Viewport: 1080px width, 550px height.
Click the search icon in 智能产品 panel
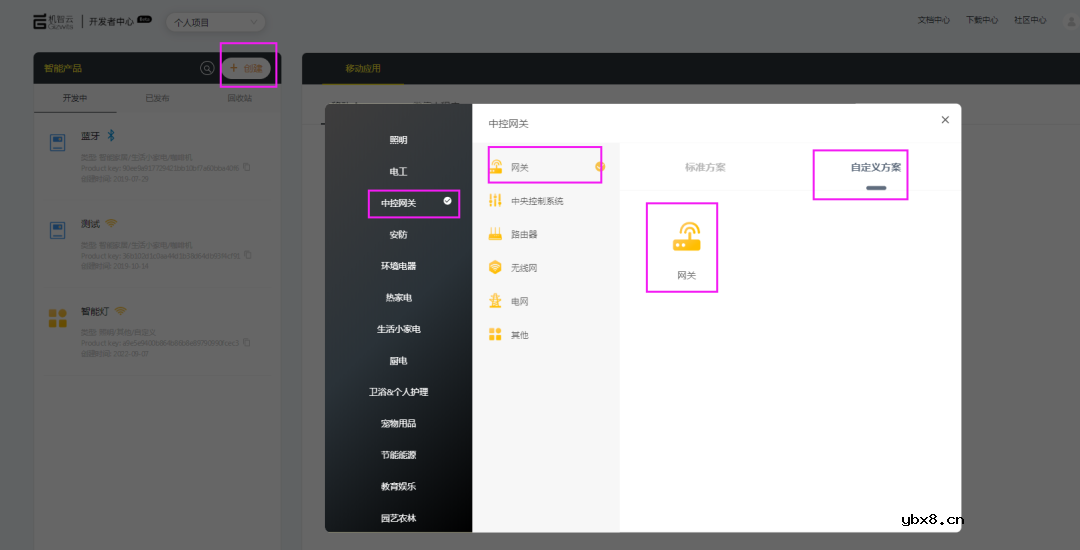207,68
